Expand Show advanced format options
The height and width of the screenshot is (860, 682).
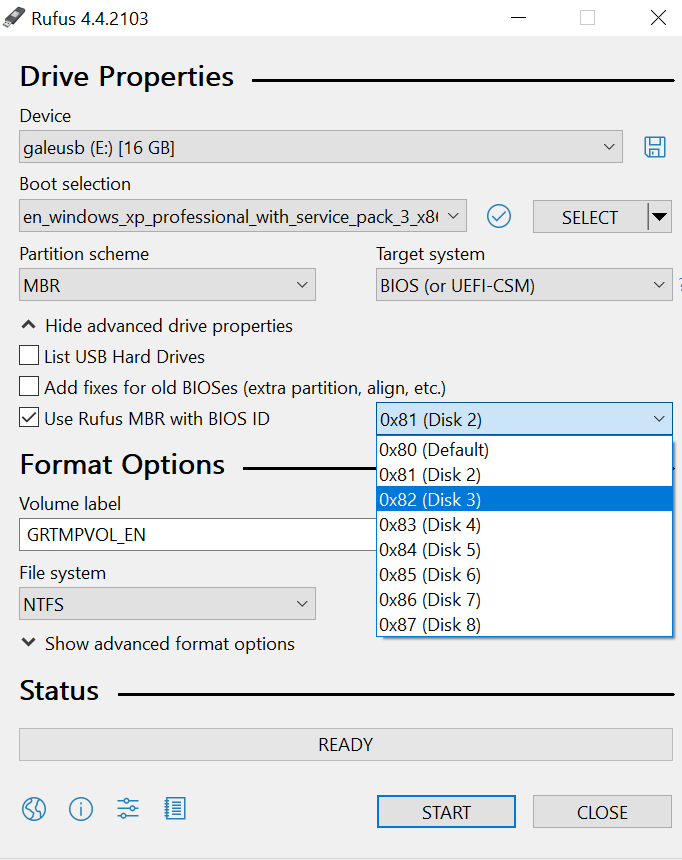158,643
